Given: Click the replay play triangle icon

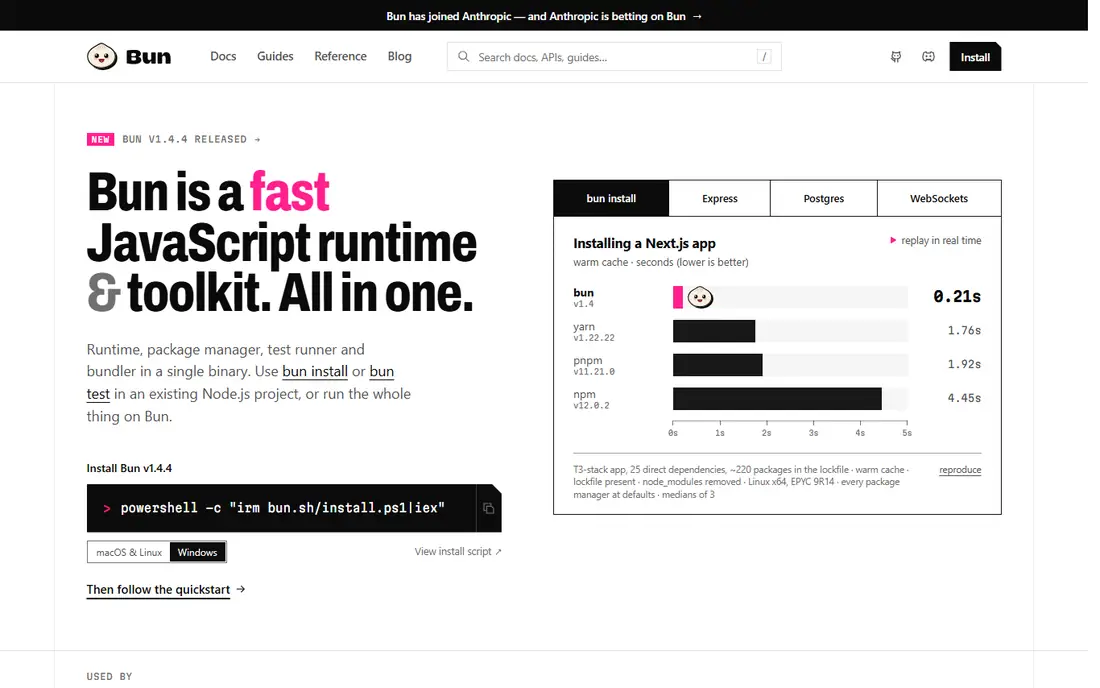Looking at the screenshot, I should click(x=893, y=241).
